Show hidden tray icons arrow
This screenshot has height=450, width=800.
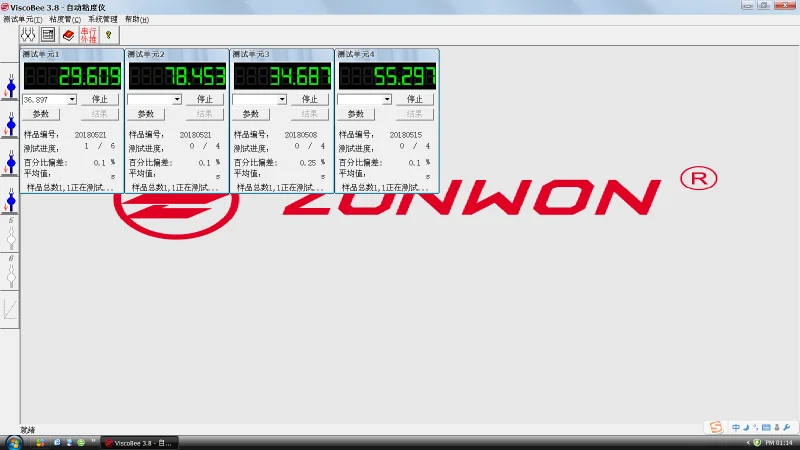pyautogui.click(x=748, y=443)
